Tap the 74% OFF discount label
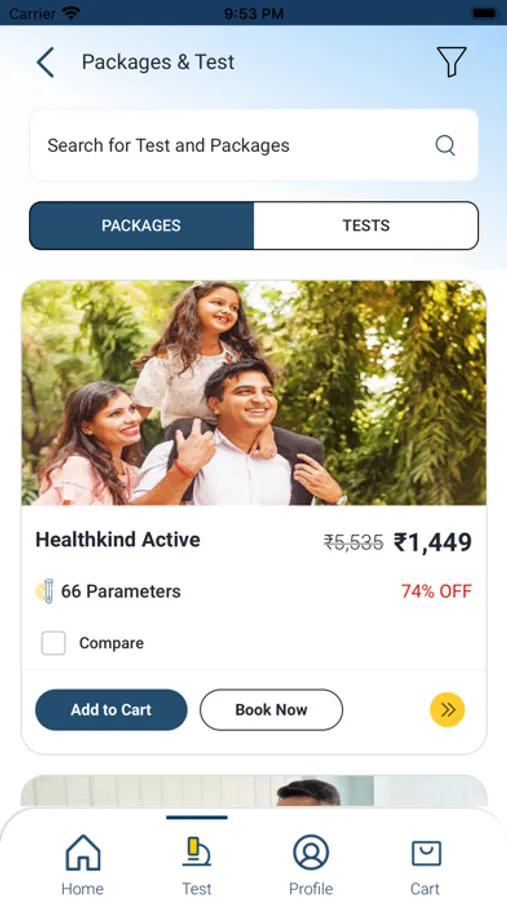 pos(436,591)
